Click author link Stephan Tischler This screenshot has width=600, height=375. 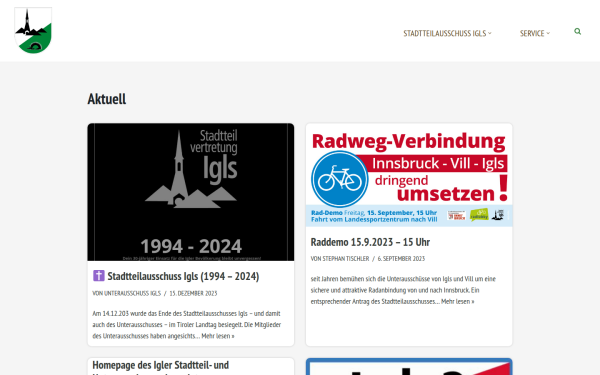click(x=346, y=259)
